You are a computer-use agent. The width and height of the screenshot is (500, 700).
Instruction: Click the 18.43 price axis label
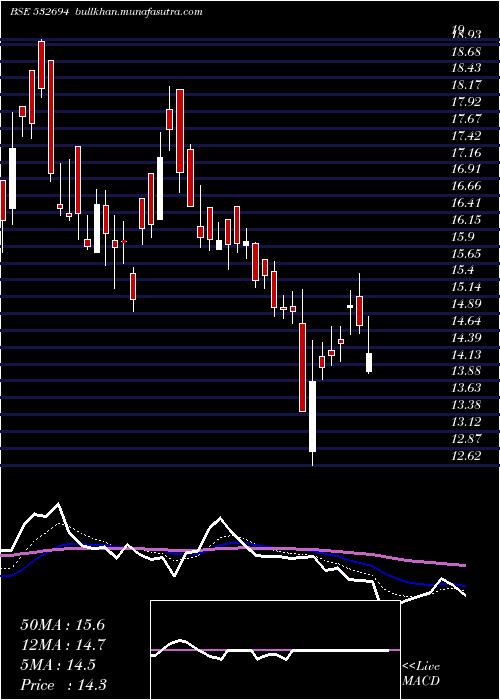click(466, 68)
